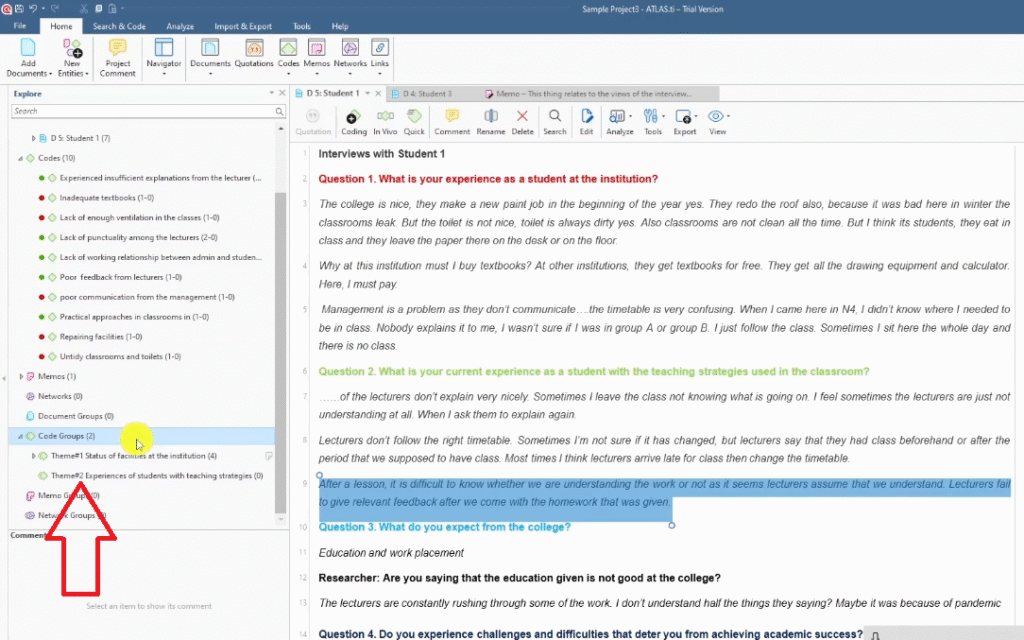The width and height of the screenshot is (1024, 640).
Task: Open the Networks manager in ribbon
Action: click(350, 58)
